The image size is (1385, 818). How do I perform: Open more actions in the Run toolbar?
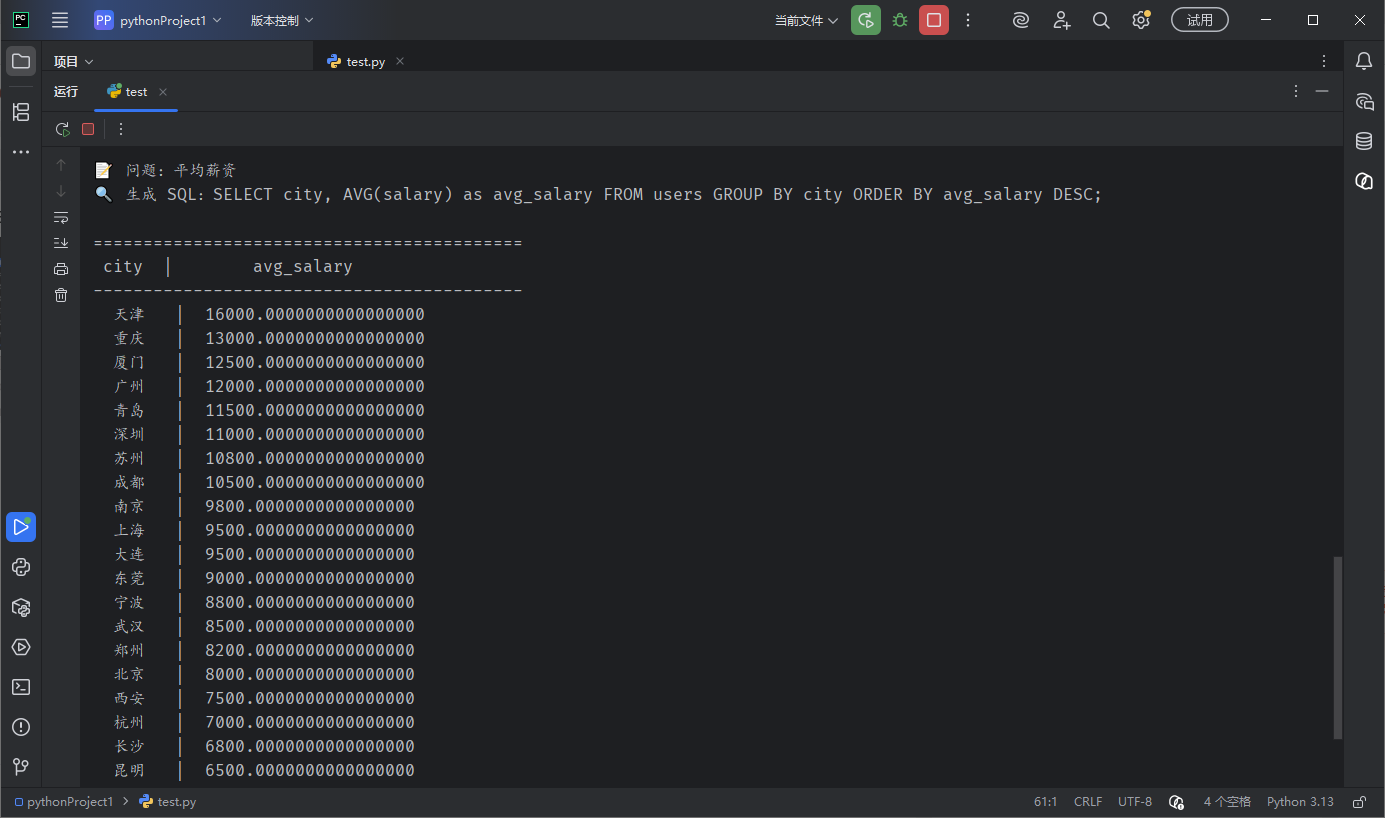click(121, 129)
